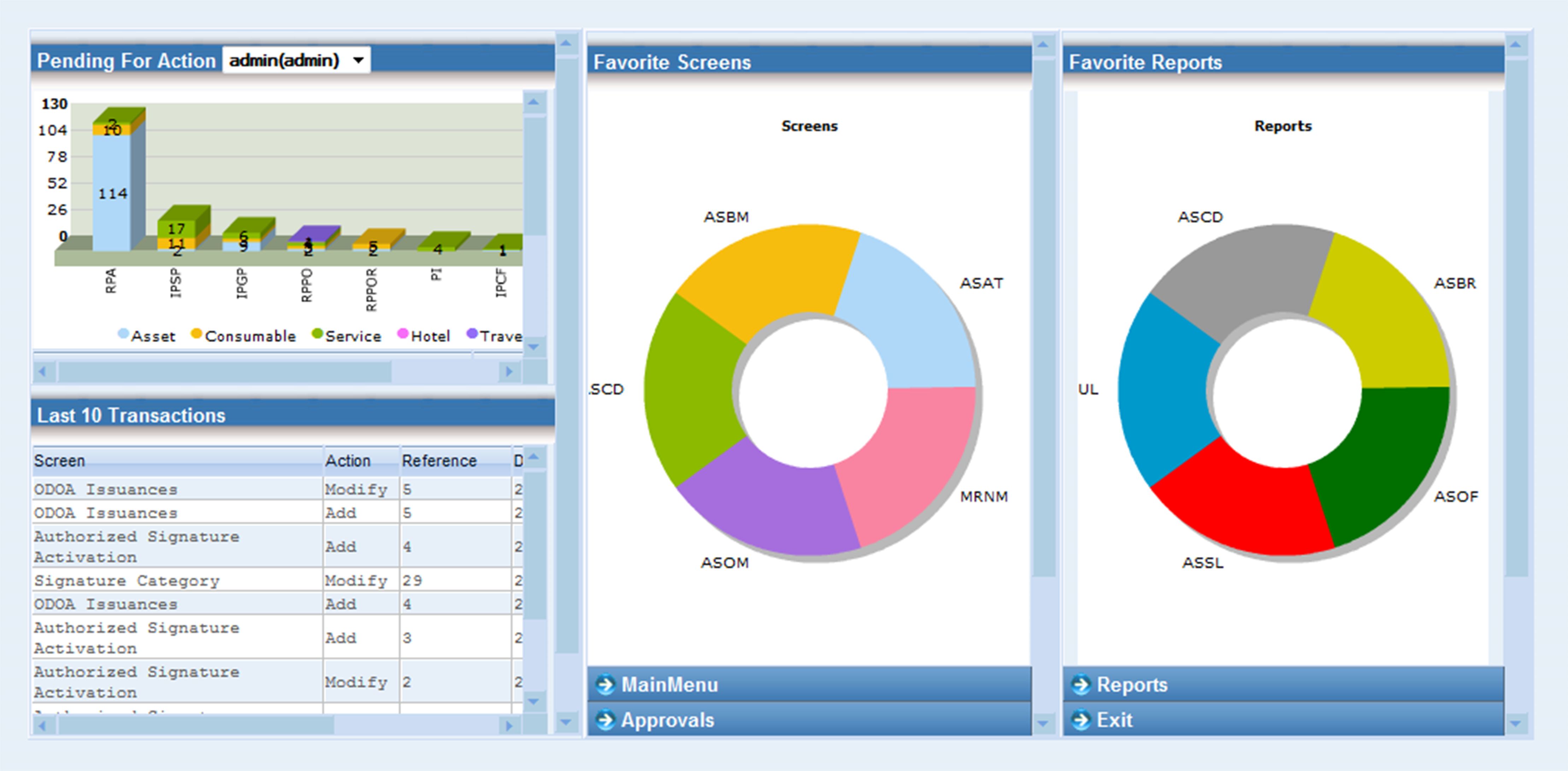Click transactions table scroll down arrow
Image resolution: width=1568 pixels, height=771 pixels.
534,701
